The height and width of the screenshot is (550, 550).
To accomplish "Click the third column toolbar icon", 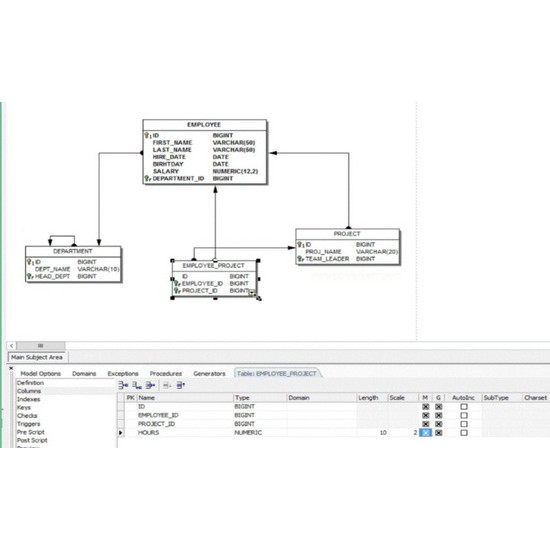I will point(150,385).
